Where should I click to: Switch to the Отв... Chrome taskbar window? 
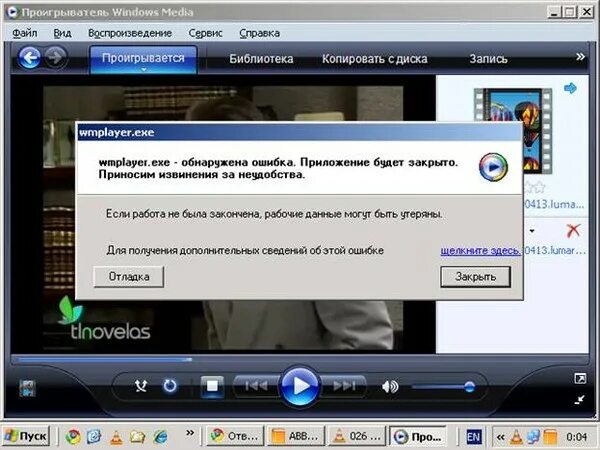[x=235, y=436]
